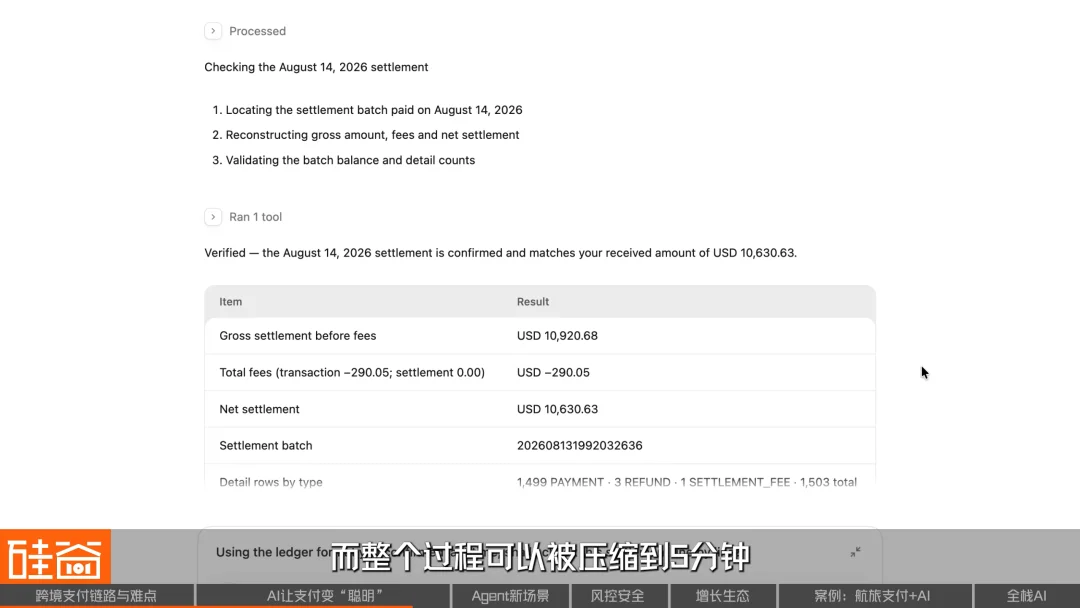Expand the Ran 1 tool chevron
The height and width of the screenshot is (608, 1080).
tap(213, 217)
